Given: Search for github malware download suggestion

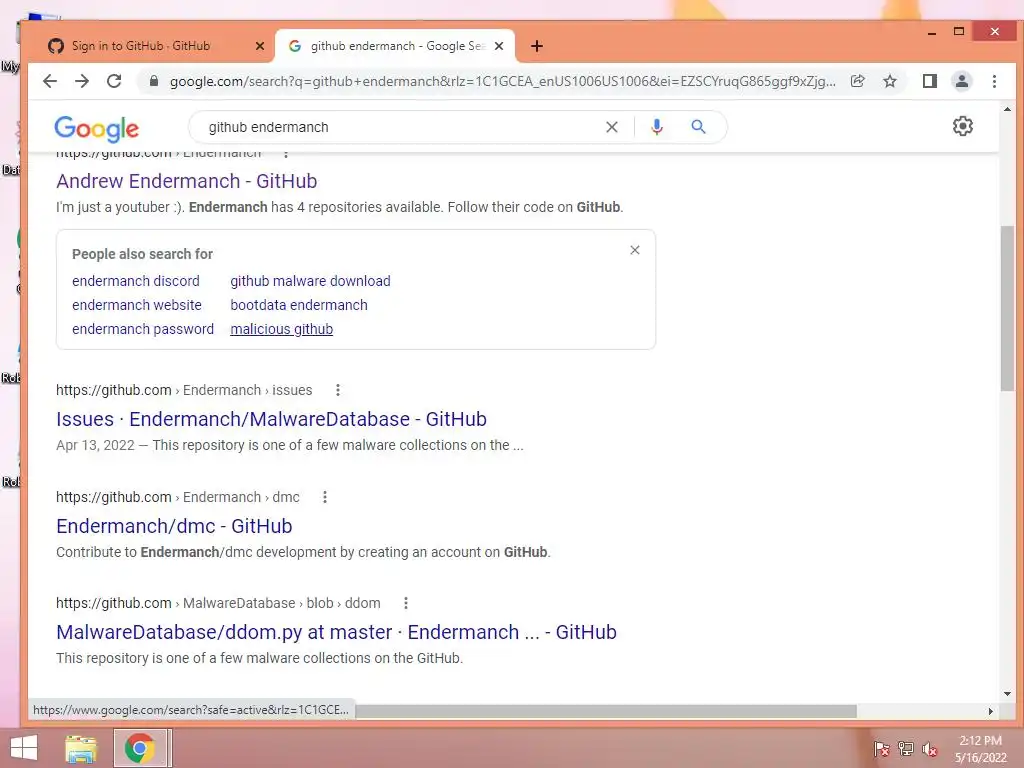Looking at the screenshot, I should [x=310, y=281].
